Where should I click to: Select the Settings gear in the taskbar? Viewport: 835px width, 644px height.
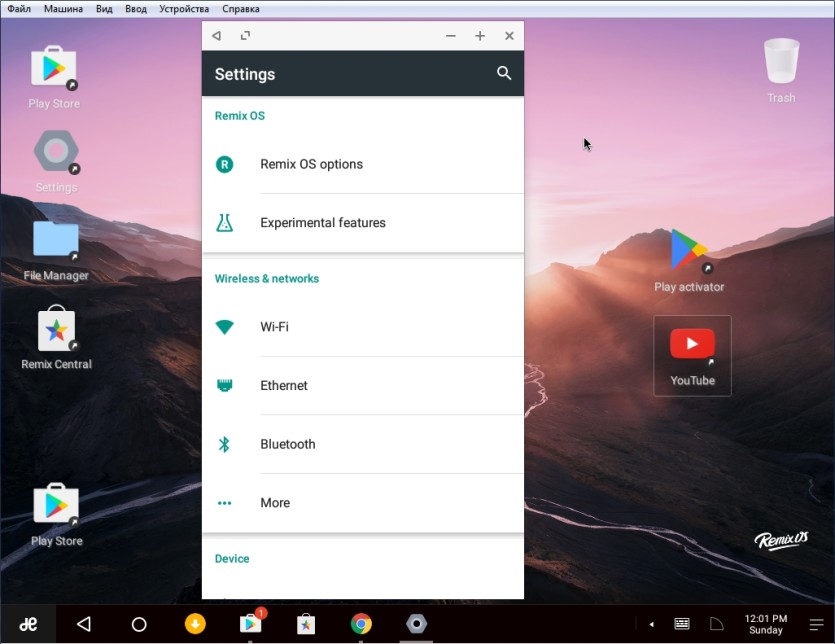click(416, 624)
